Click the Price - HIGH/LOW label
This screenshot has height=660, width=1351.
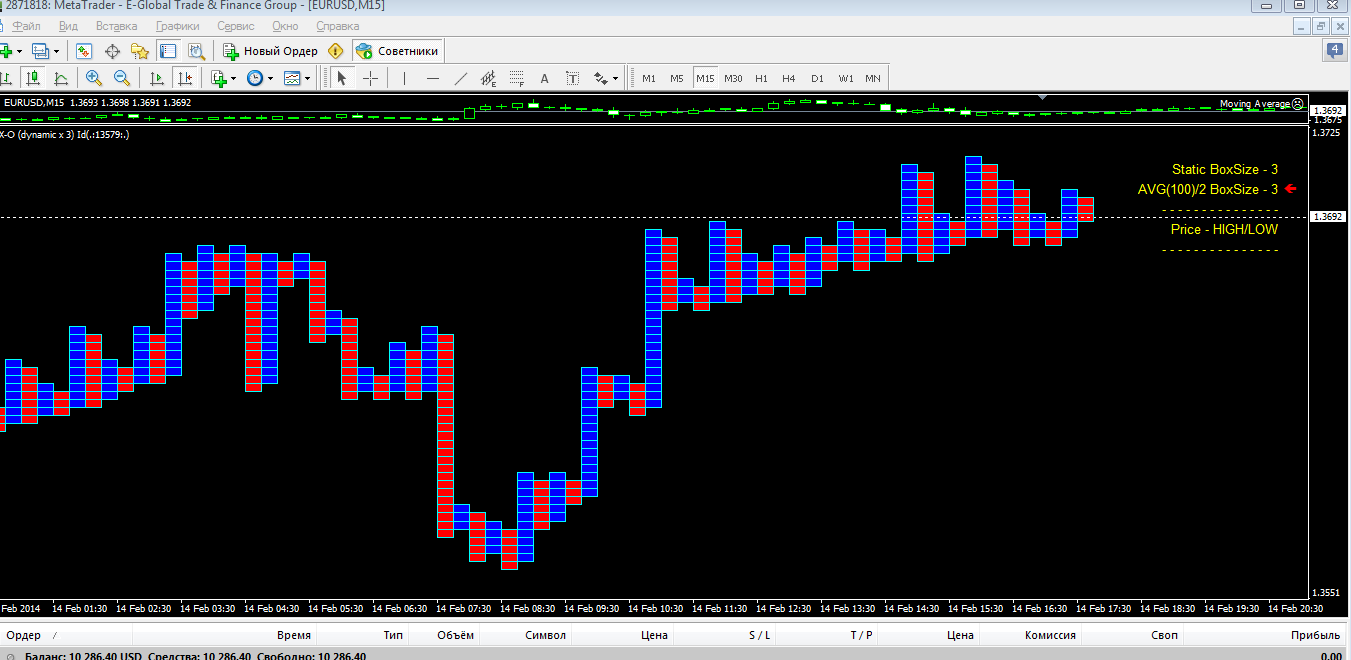pos(1224,229)
